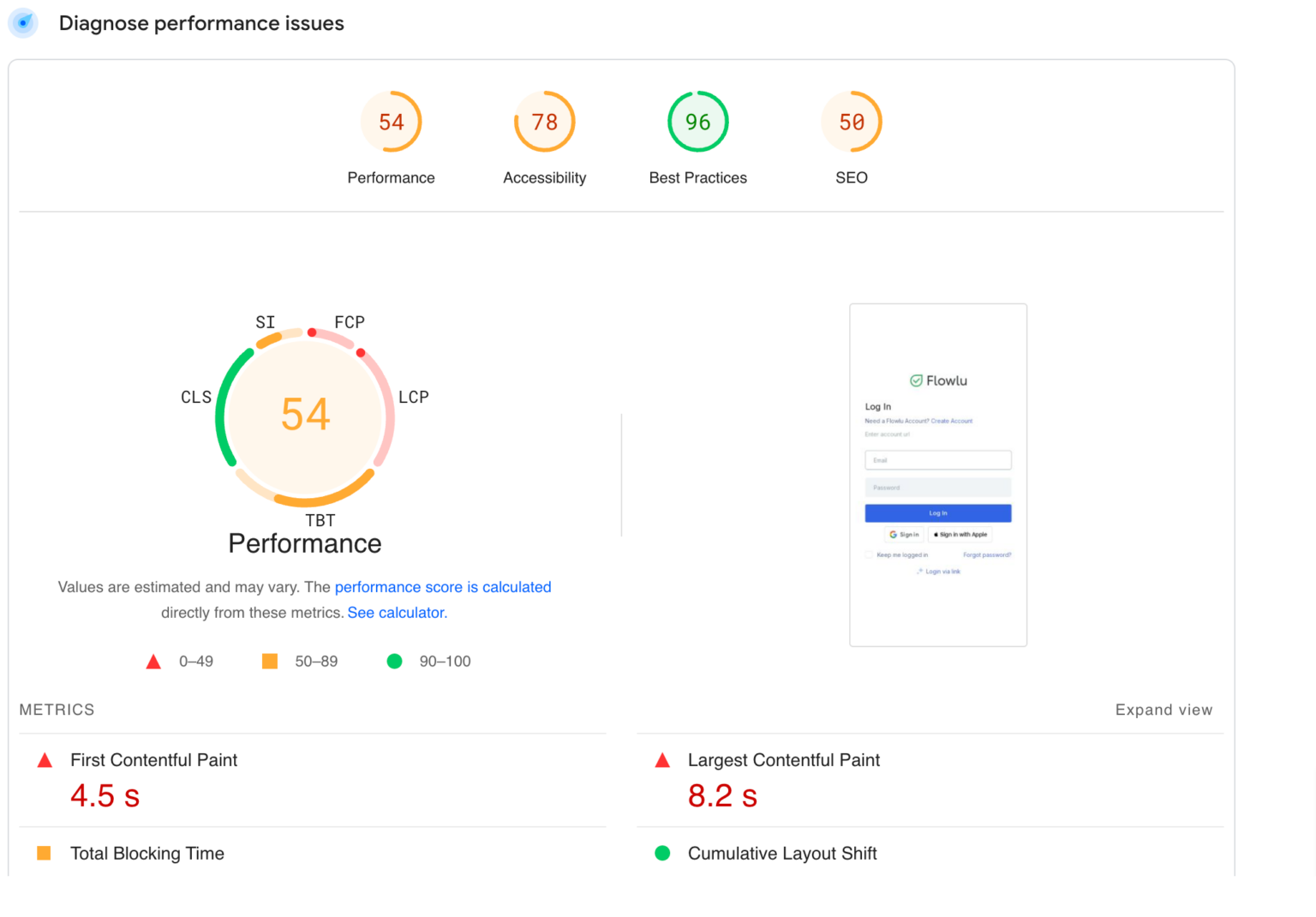Viewport: 1316px width, 917px height.
Task: Click the 4.5 s metric value
Action: (x=105, y=795)
